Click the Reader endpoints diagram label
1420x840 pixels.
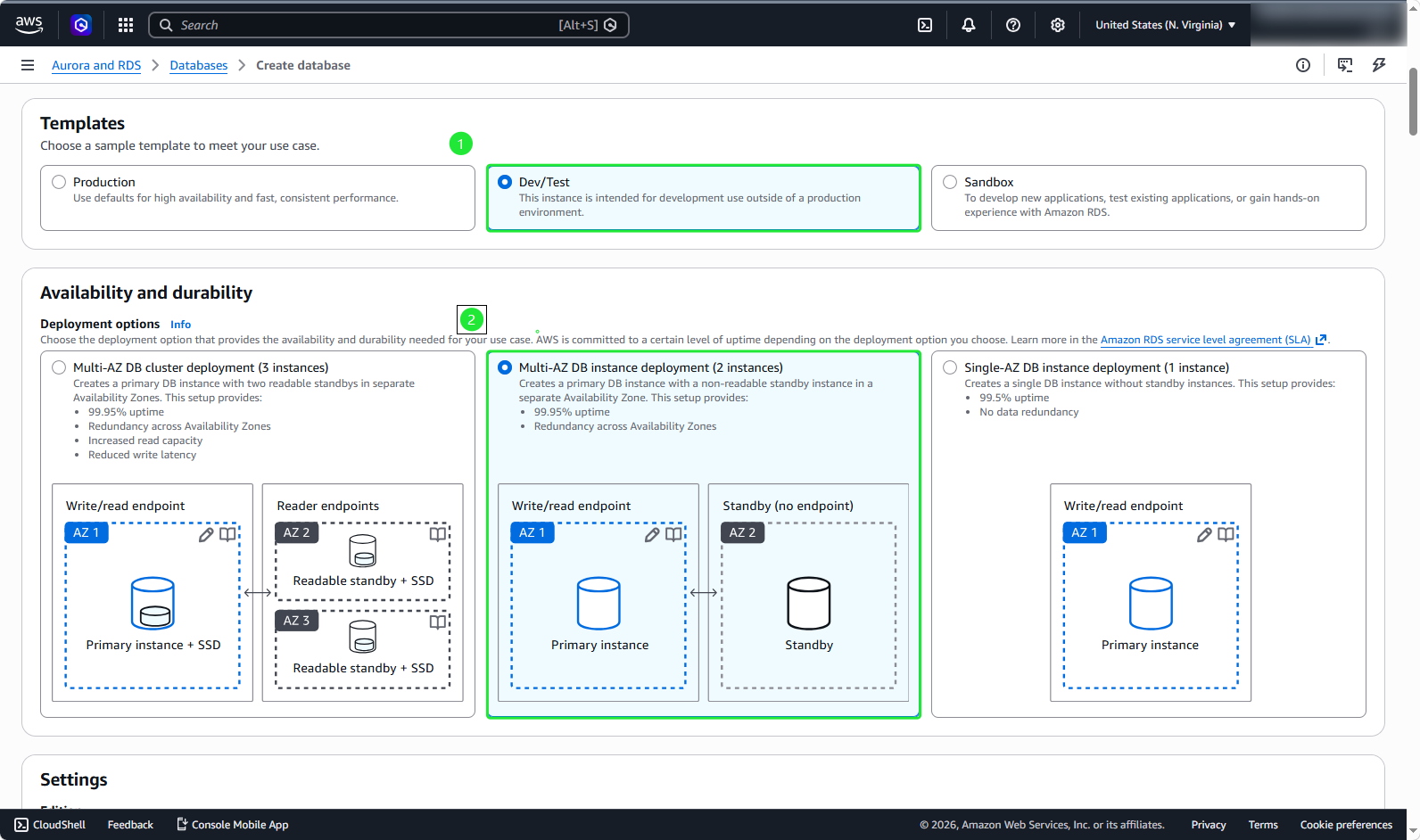(328, 506)
